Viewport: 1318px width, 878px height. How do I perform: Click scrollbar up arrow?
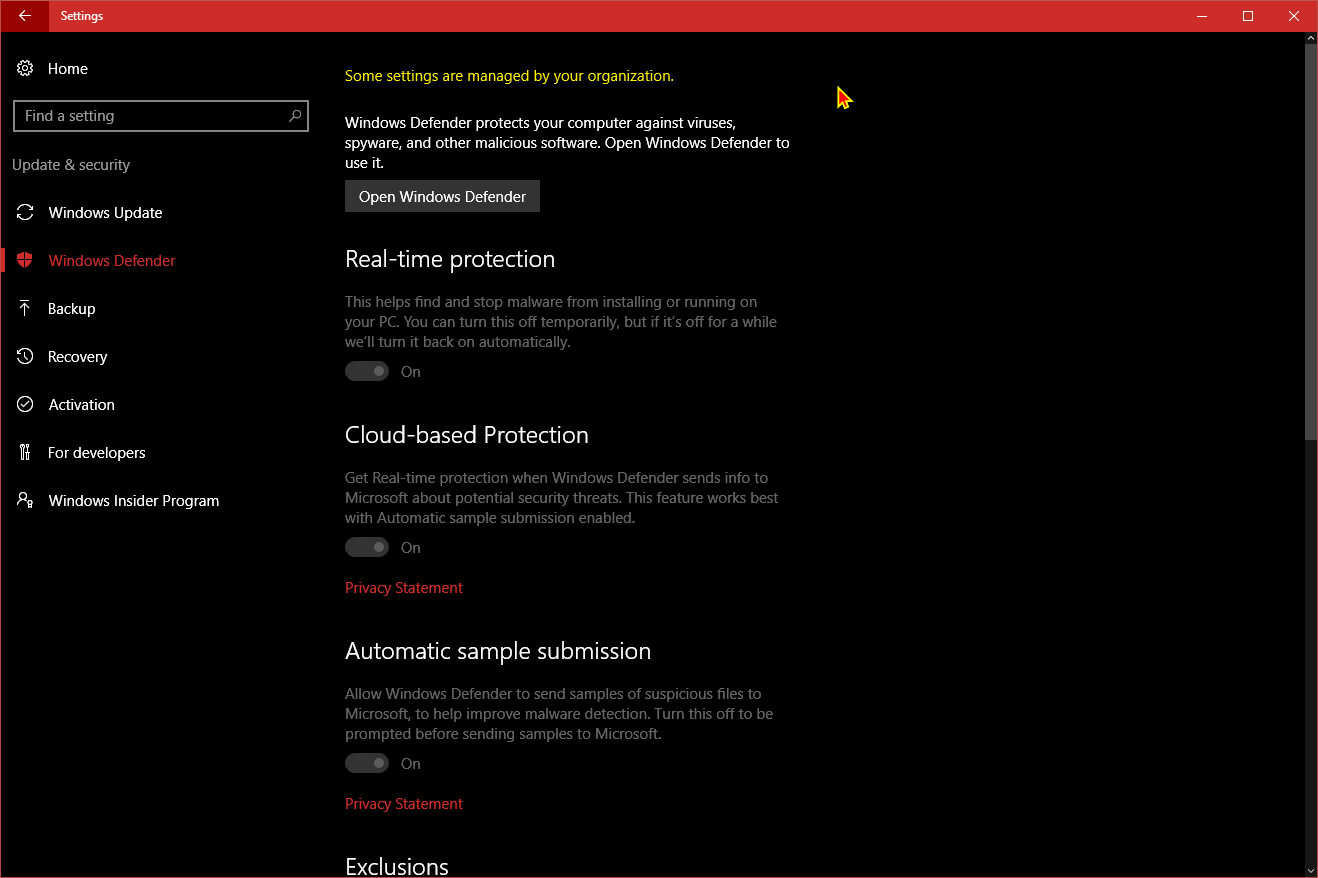tap(1311, 38)
